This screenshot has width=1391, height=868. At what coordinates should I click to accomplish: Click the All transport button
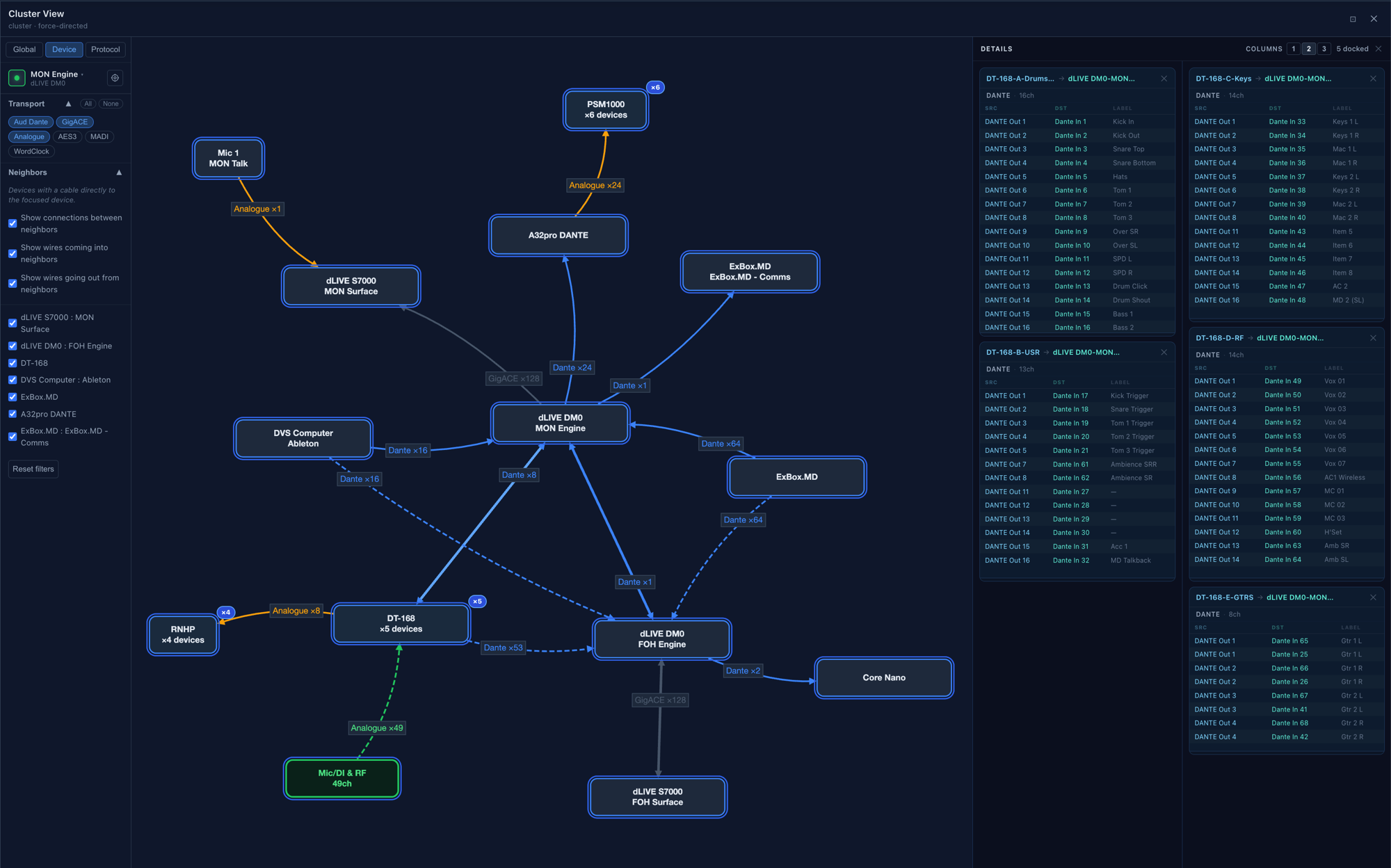[x=88, y=104]
